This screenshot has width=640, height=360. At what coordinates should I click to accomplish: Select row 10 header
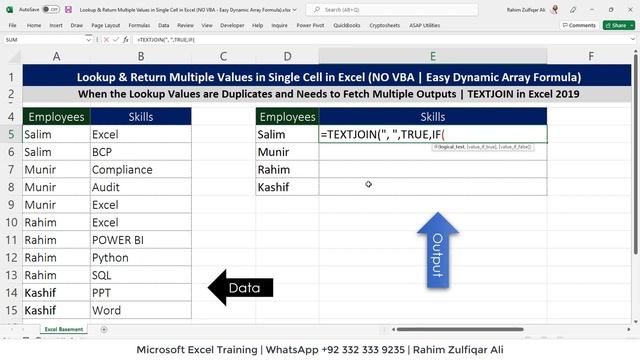coord(11,222)
